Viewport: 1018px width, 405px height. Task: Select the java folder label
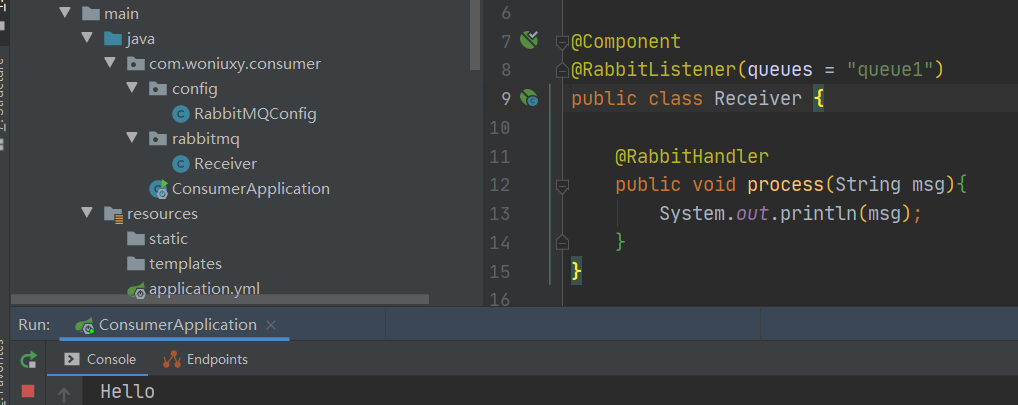[x=140, y=39]
